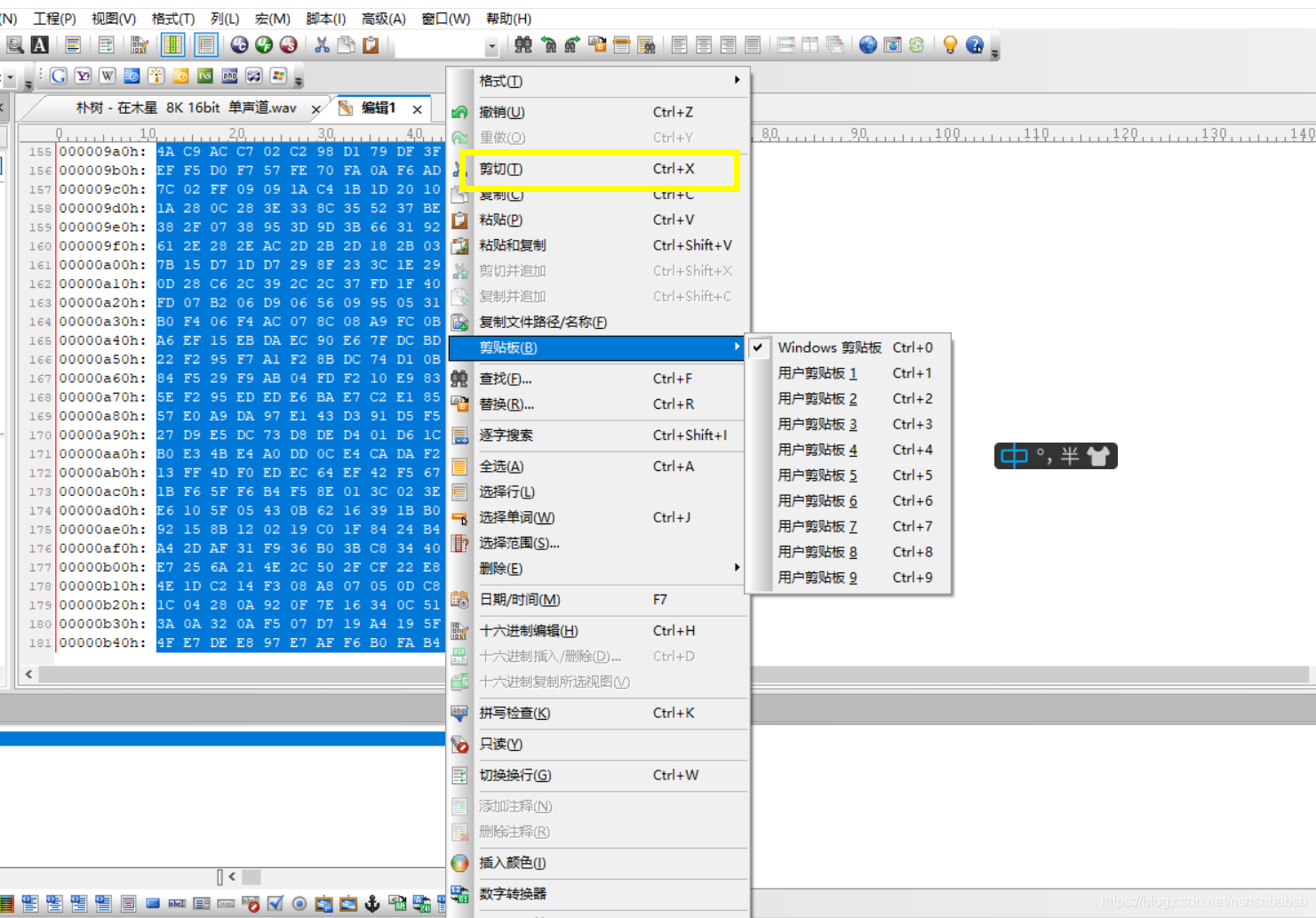Click the Wikipedia toolbar icon
1316x918 pixels.
108,76
